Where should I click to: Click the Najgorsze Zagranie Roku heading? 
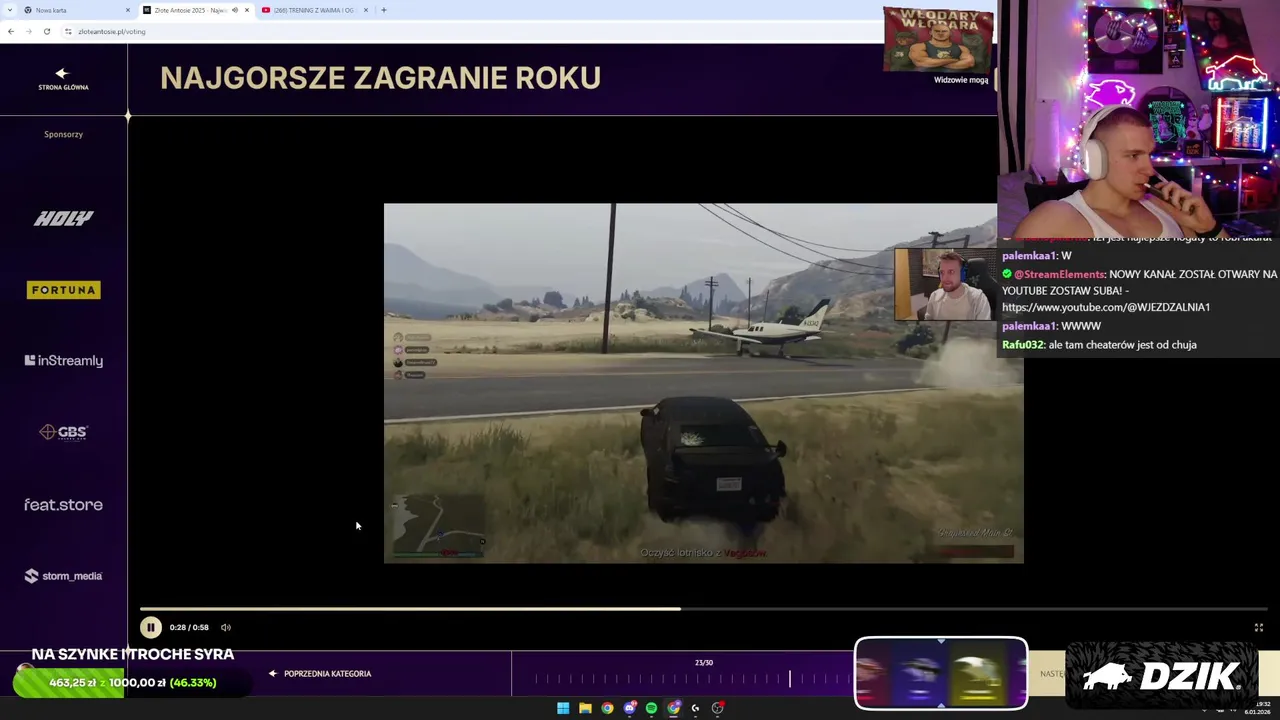pyautogui.click(x=380, y=78)
